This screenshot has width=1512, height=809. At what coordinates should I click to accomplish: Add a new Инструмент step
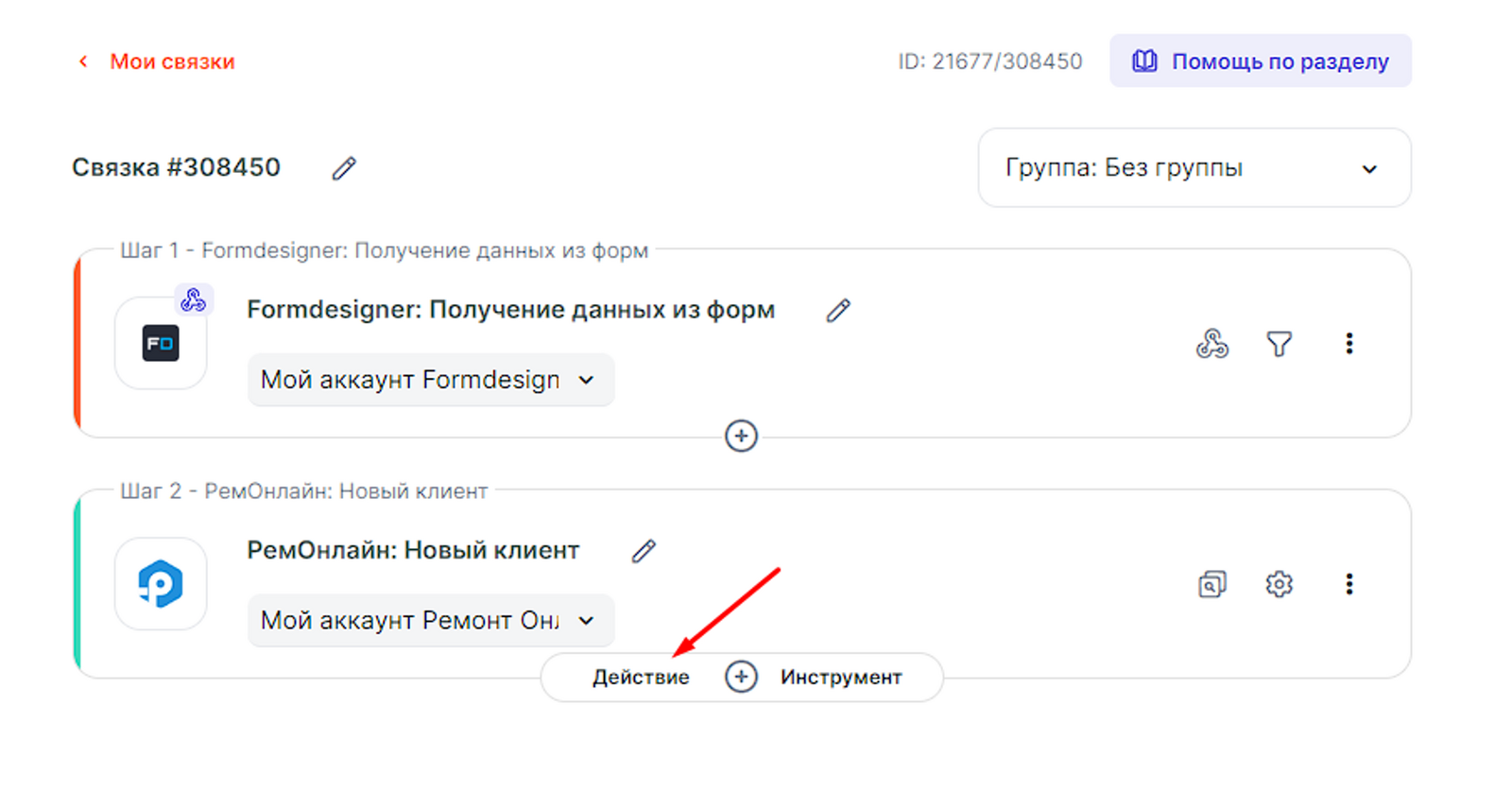coord(840,678)
